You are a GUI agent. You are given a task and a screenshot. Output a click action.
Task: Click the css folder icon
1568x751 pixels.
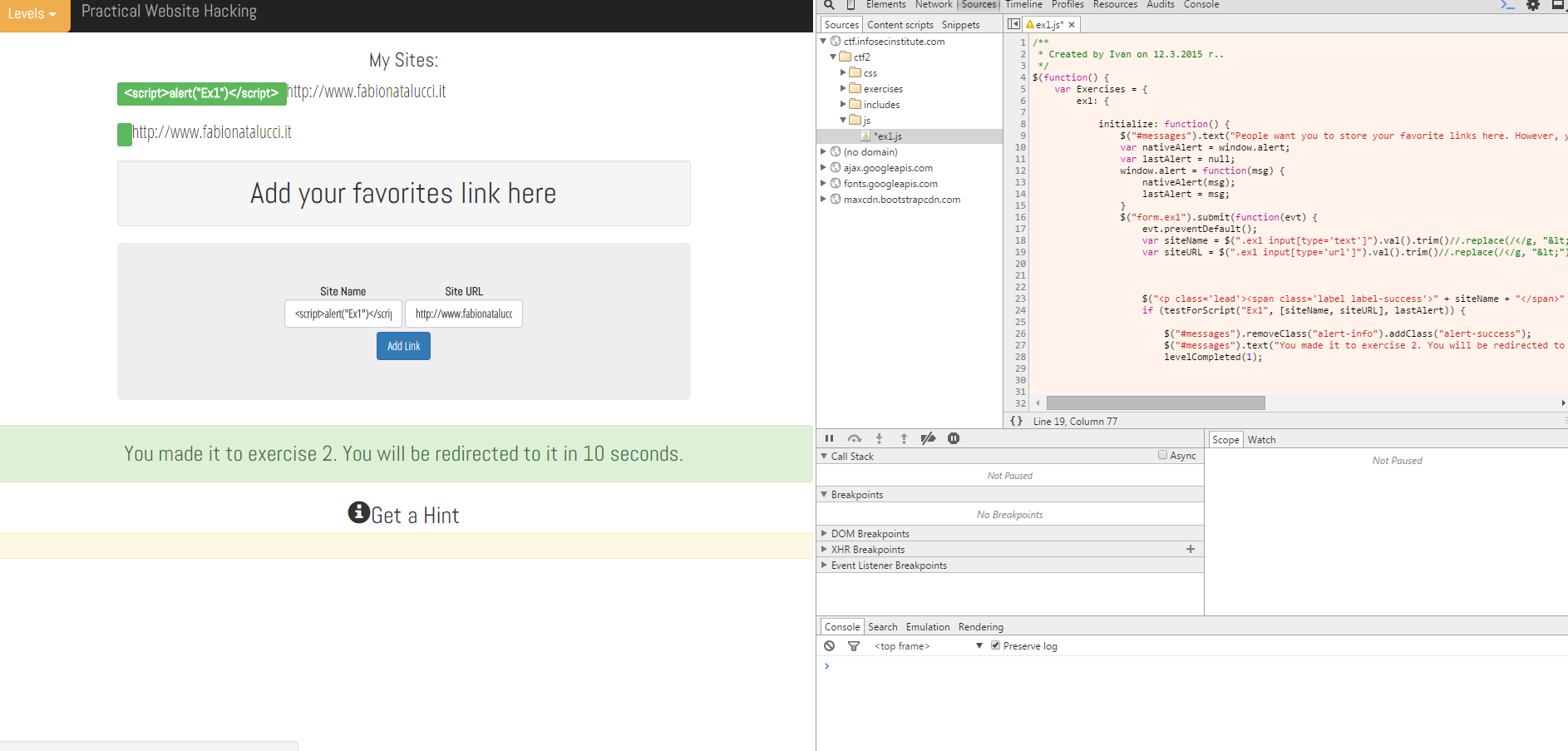tap(855, 72)
